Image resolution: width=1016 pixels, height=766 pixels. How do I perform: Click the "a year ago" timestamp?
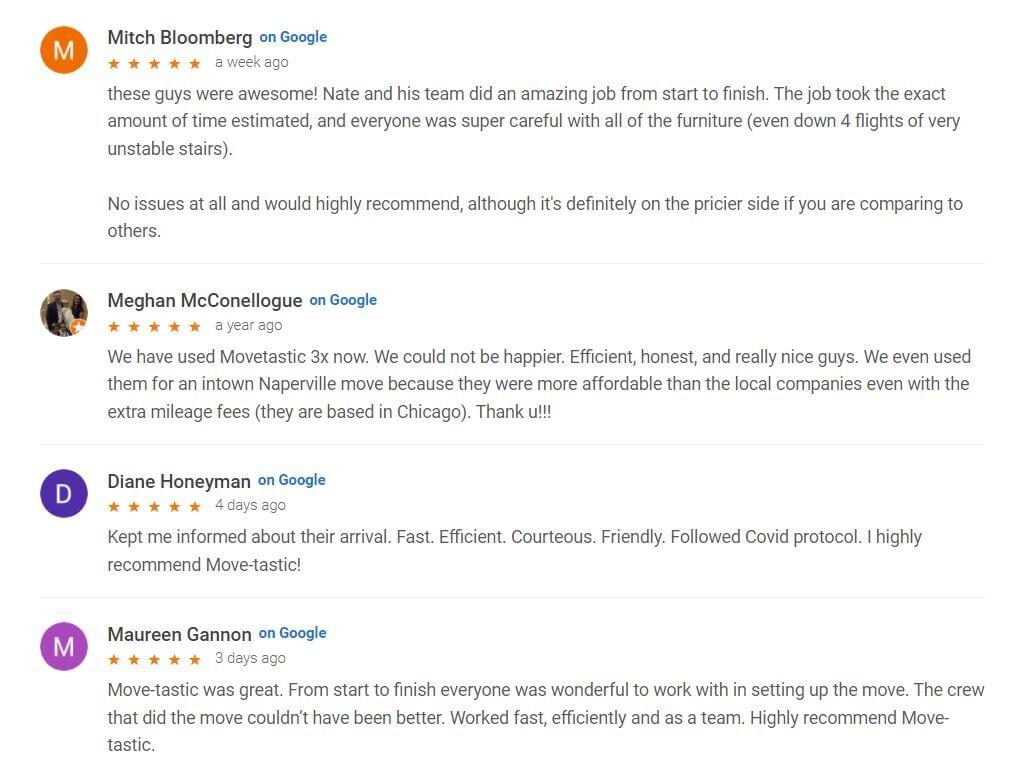point(249,325)
